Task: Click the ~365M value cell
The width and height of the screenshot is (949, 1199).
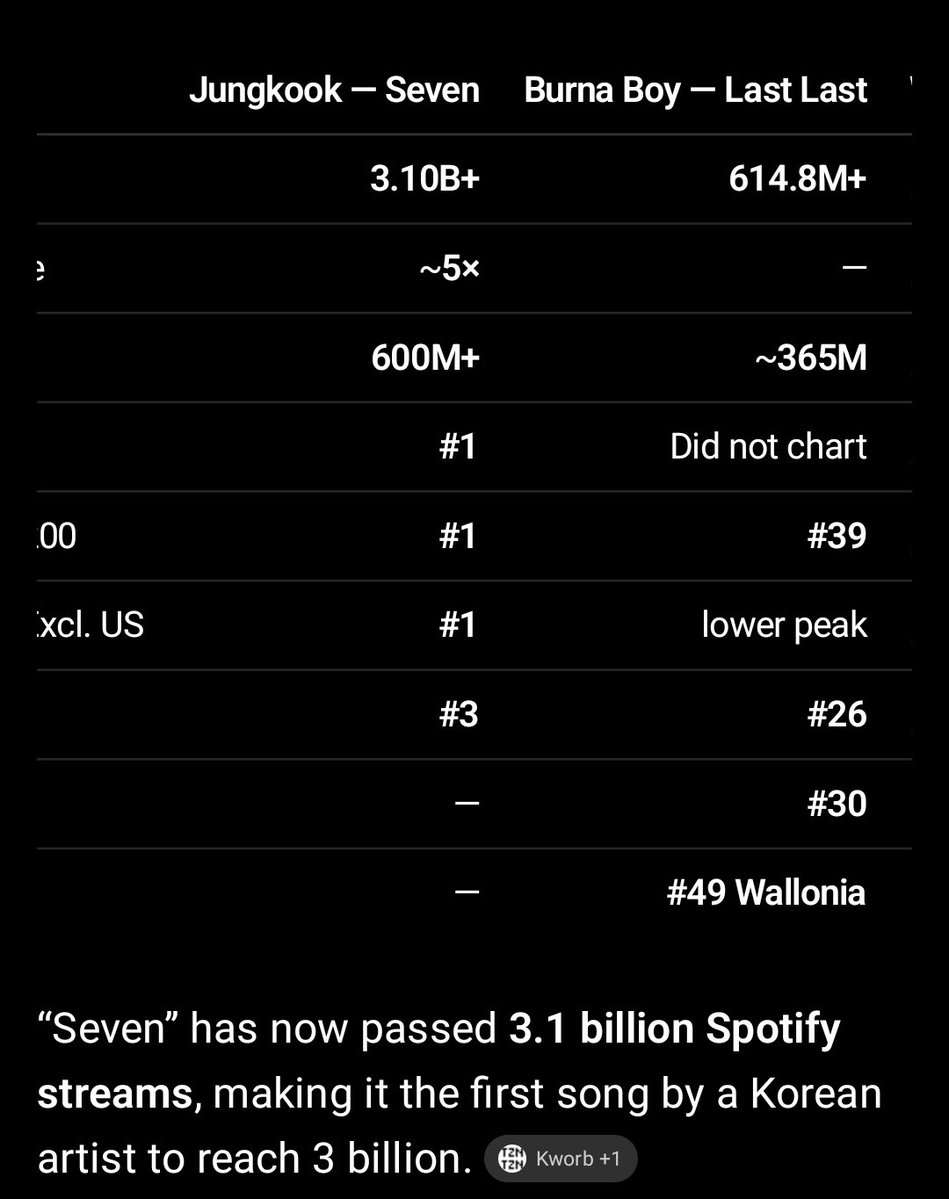Action: pos(811,358)
